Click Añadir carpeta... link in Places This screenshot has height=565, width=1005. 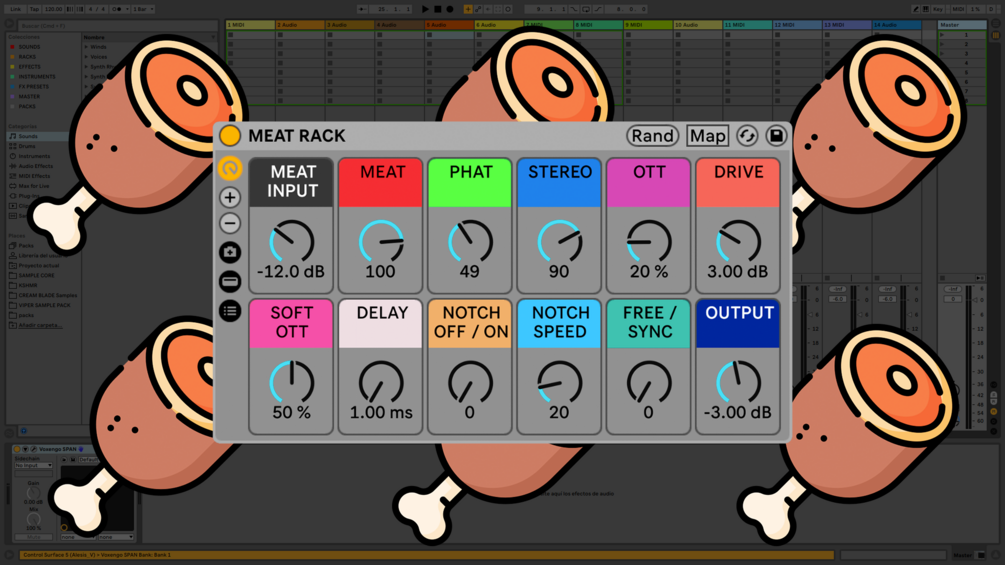(40, 325)
